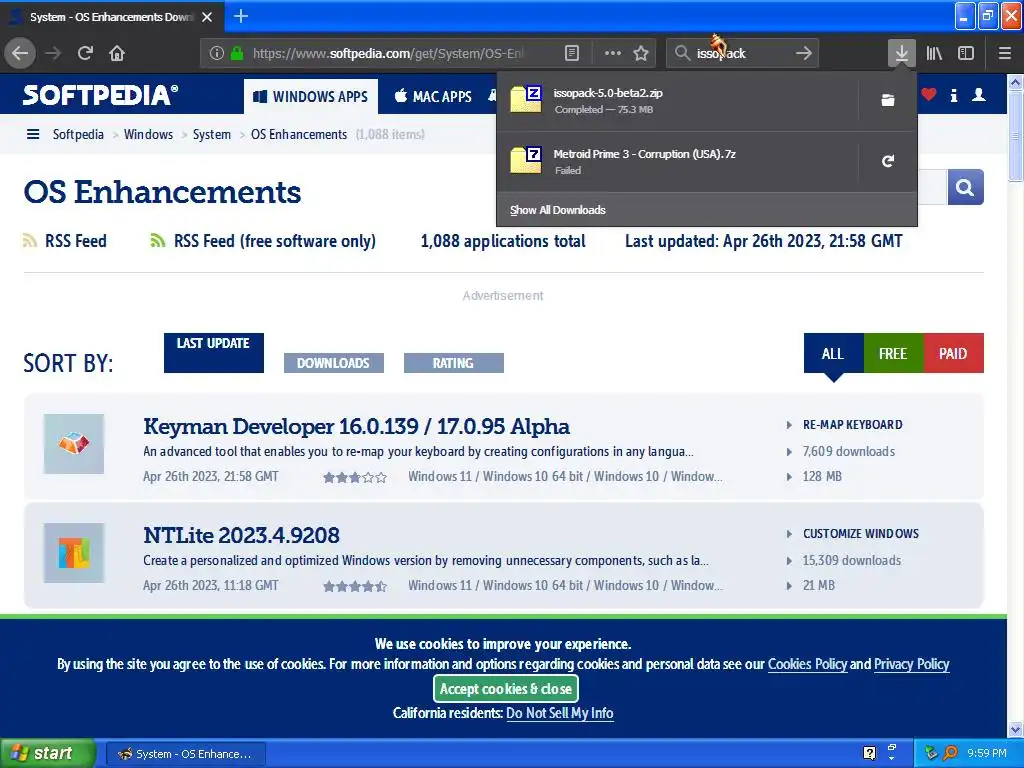Click Accept cookies & close button
1024x768 pixels.
505,688
